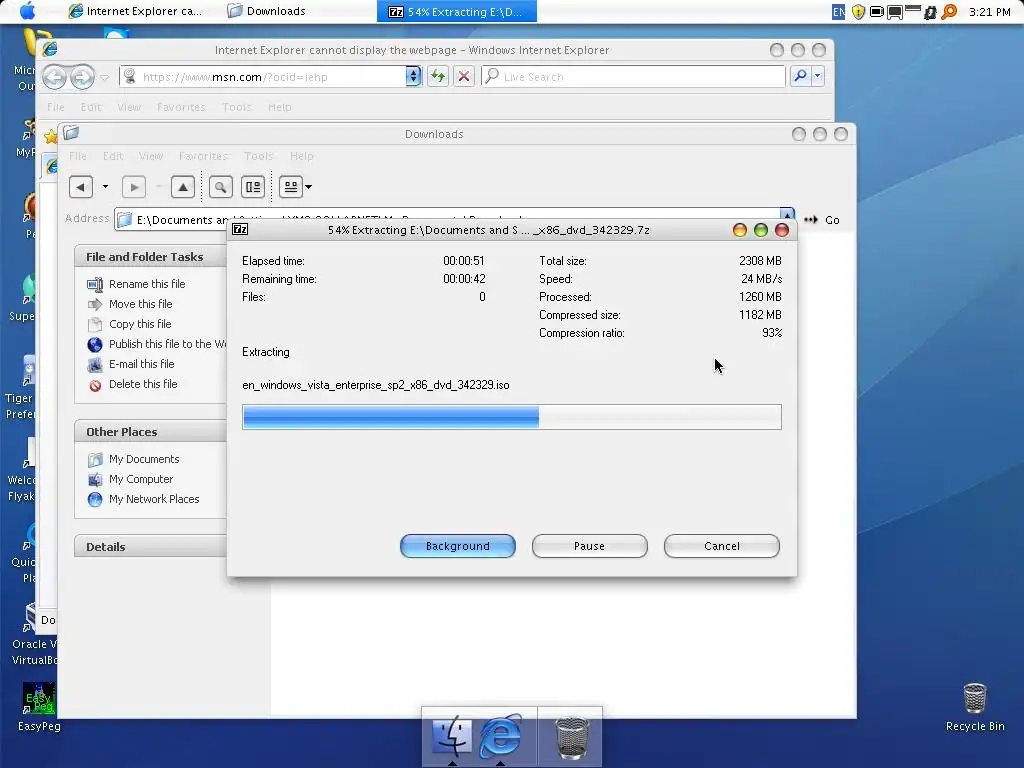Open Downloads window File menu
This screenshot has width=1024, height=768.
pyautogui.click(x=78, y=156)
